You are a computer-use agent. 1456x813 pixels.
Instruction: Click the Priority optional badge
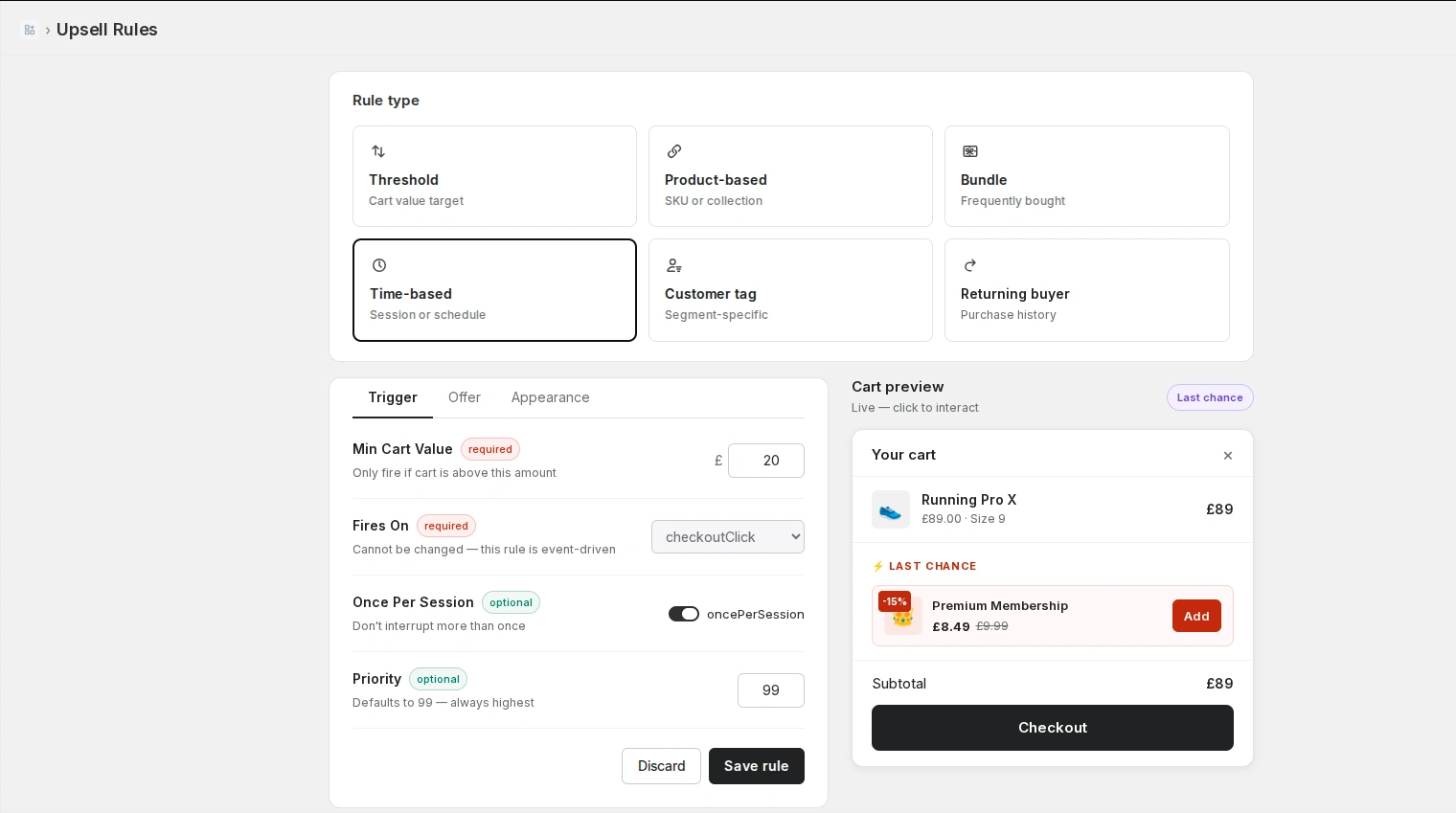coord(438,679)
